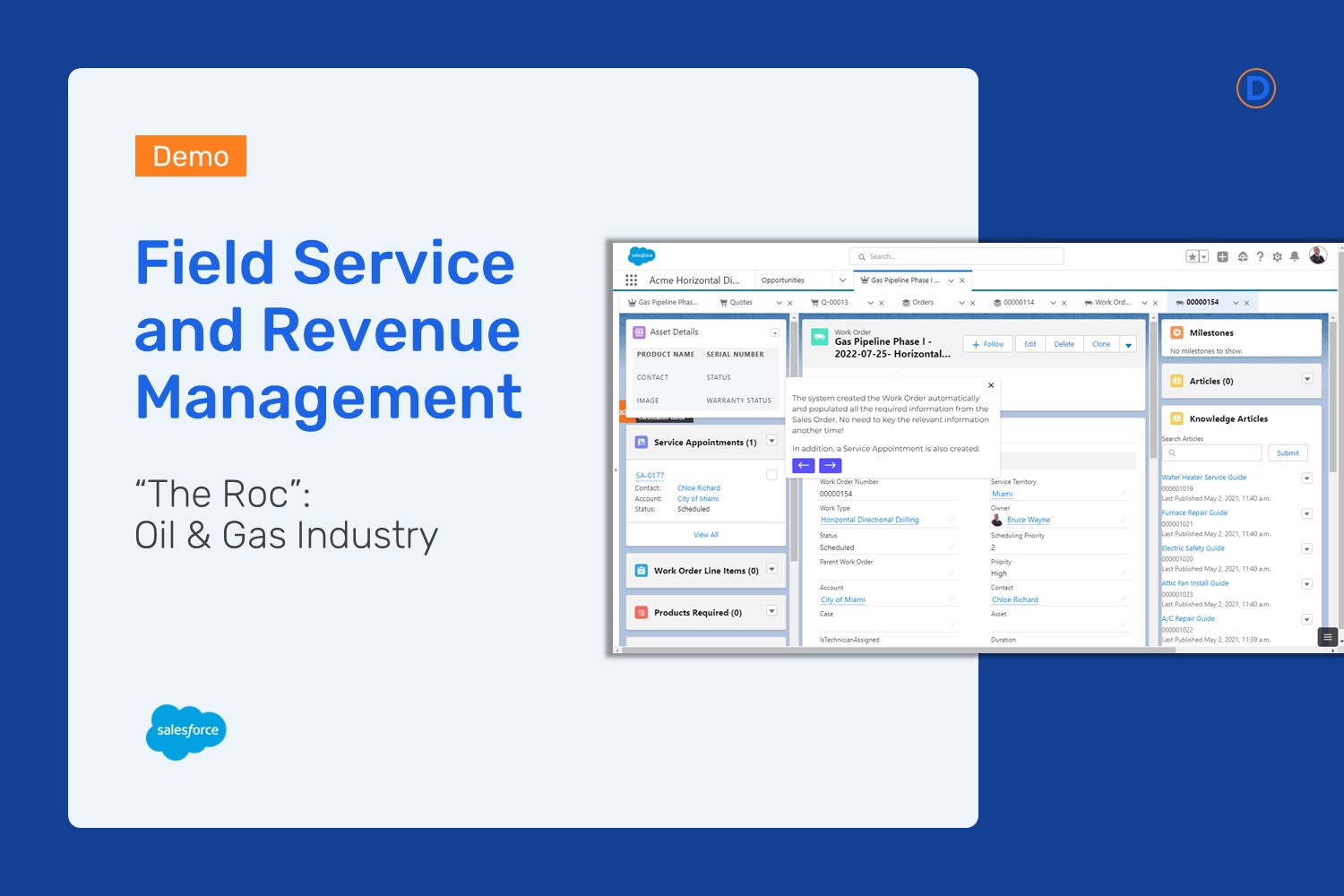Close the walkthrough tooltip popup
The width and height of the screenshot is (1344, 896).
pos(990,385)
